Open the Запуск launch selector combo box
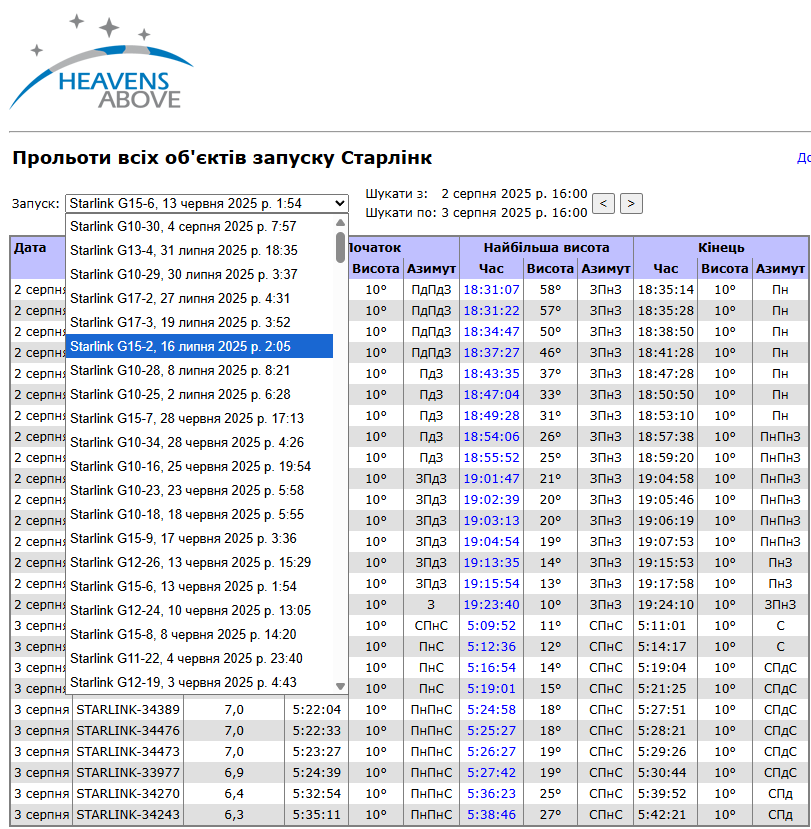Image resolution: width=811 pixels, height=829 pixels. 207,203
